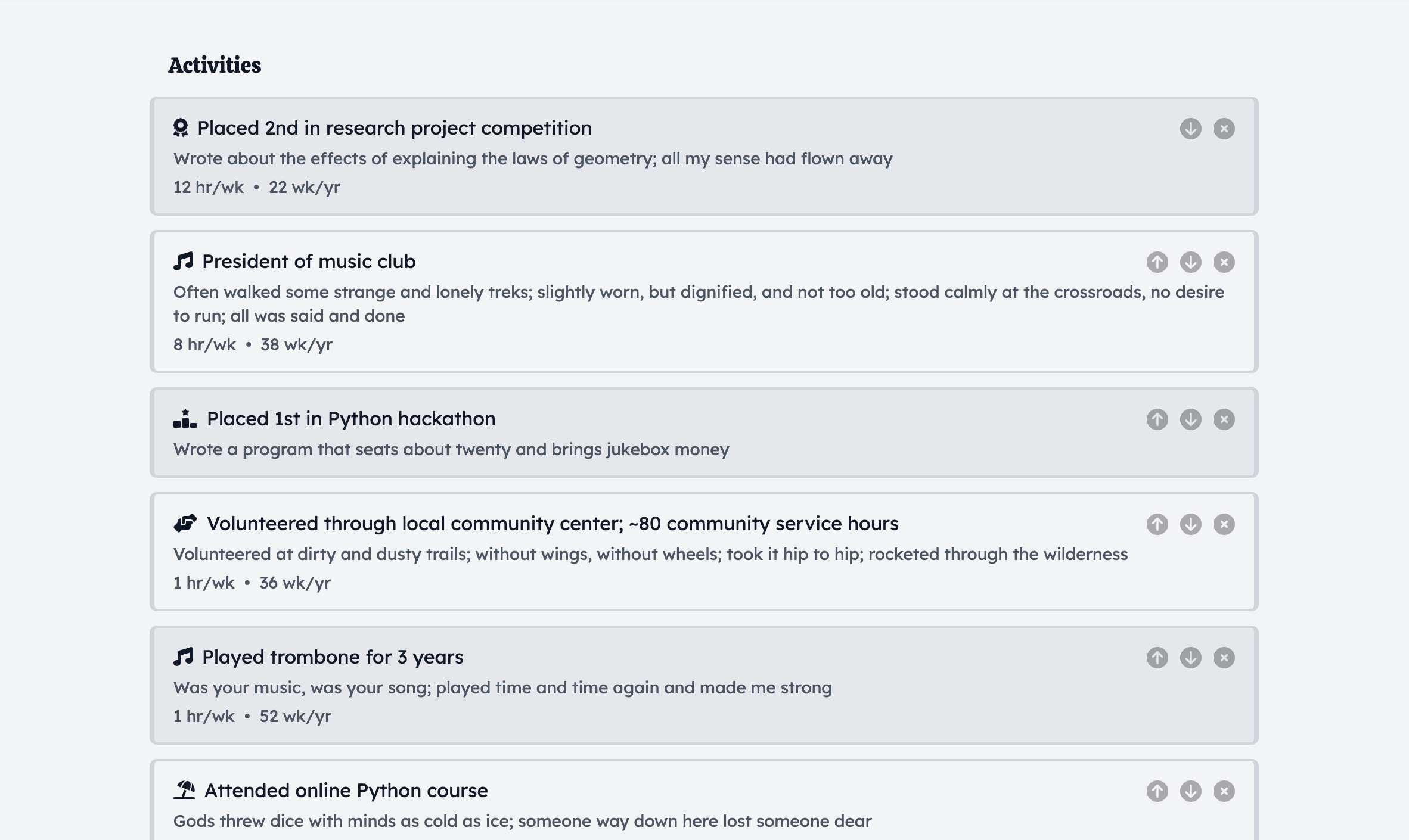The image size is (1409, 840).
Task: Move online Python course activity up
Action: click(x=1157, y=791)
